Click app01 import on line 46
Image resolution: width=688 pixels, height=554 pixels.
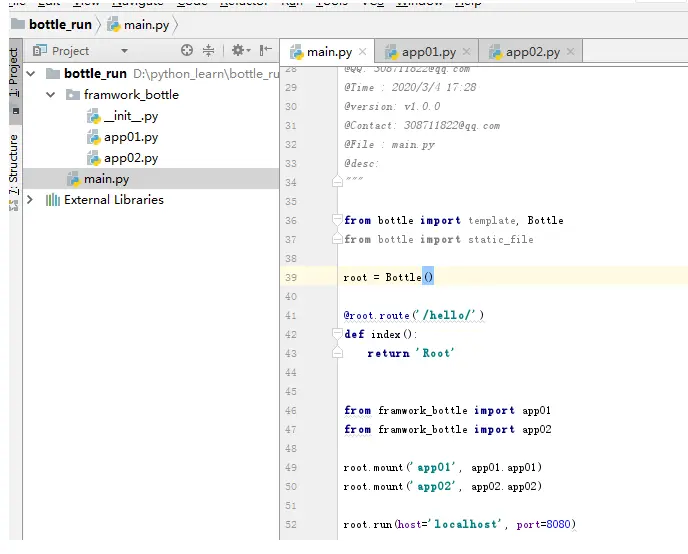tap(536, 411)
